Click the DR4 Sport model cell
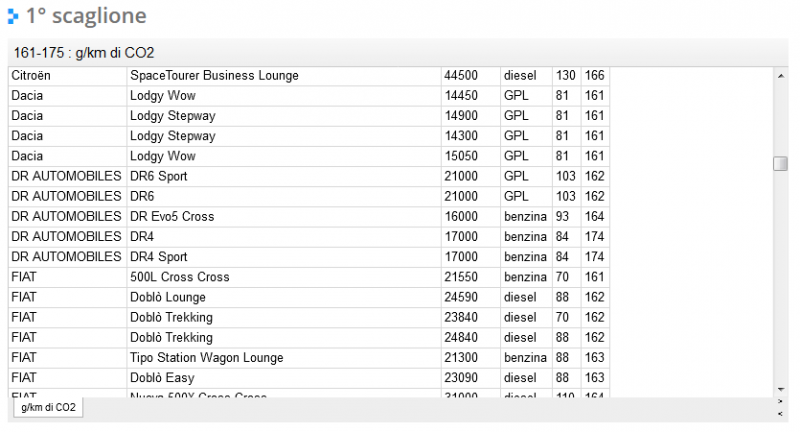This screenshot has width=800, height=432. click(158, 256)
